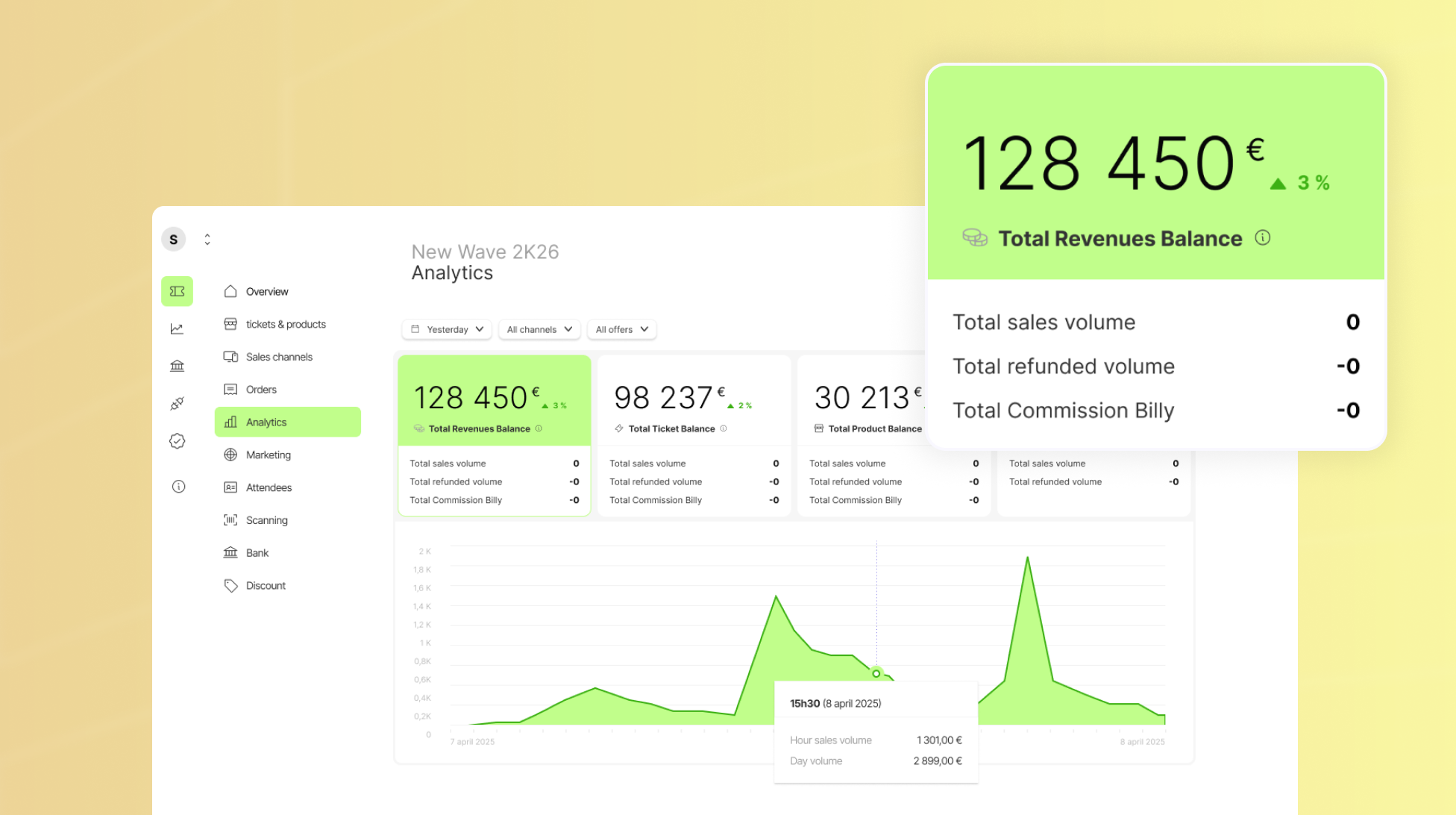The image size is (1456, 815).
Task: Go to Overview menu item
Action: [267, 291]
